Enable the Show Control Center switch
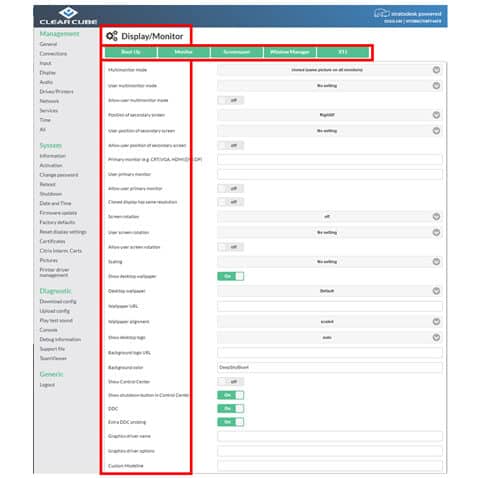Viewport: 480px width, 478px height. 230,382
